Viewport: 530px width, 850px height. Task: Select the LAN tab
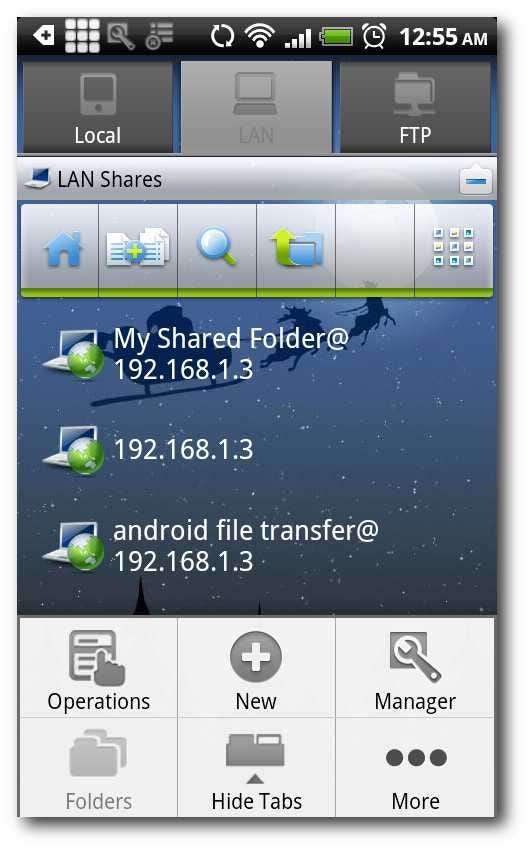click(256, 108)
